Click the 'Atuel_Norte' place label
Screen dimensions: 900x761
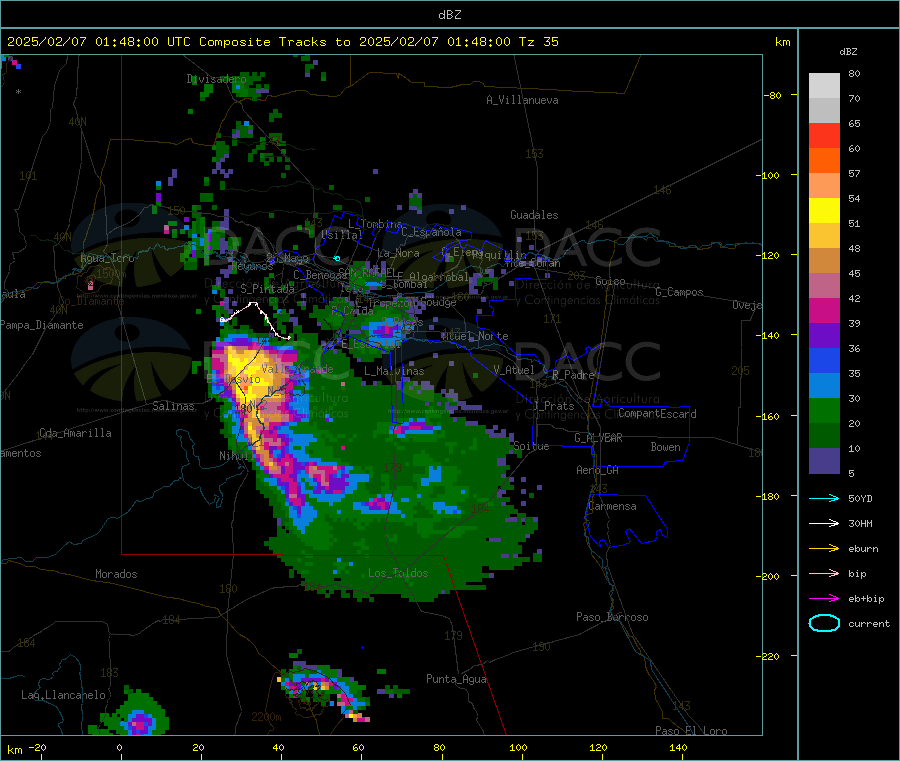(x=475, y=336)
